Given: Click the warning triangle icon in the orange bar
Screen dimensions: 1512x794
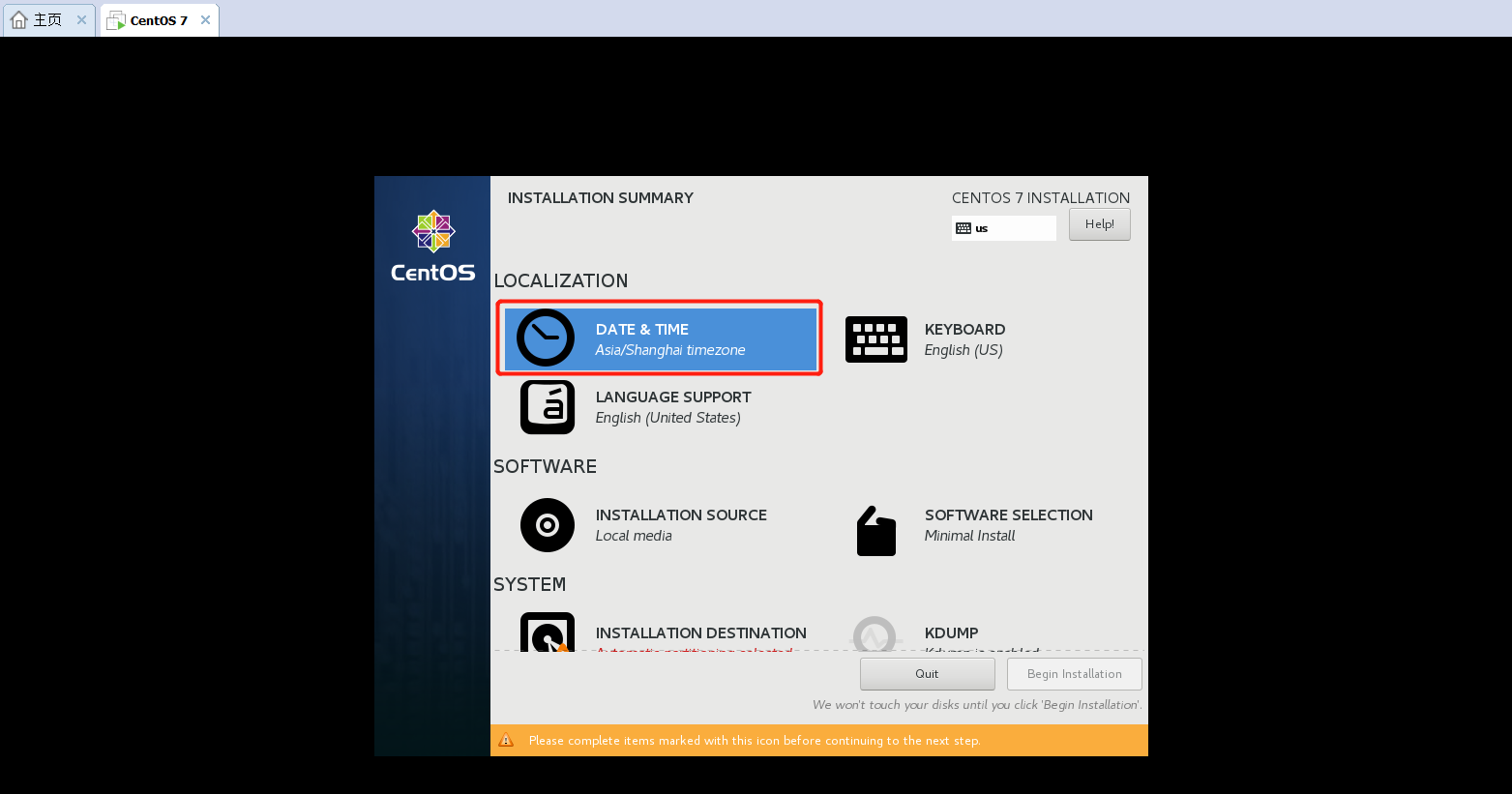Looking at the screenshot, I should [x=506, y=741].
